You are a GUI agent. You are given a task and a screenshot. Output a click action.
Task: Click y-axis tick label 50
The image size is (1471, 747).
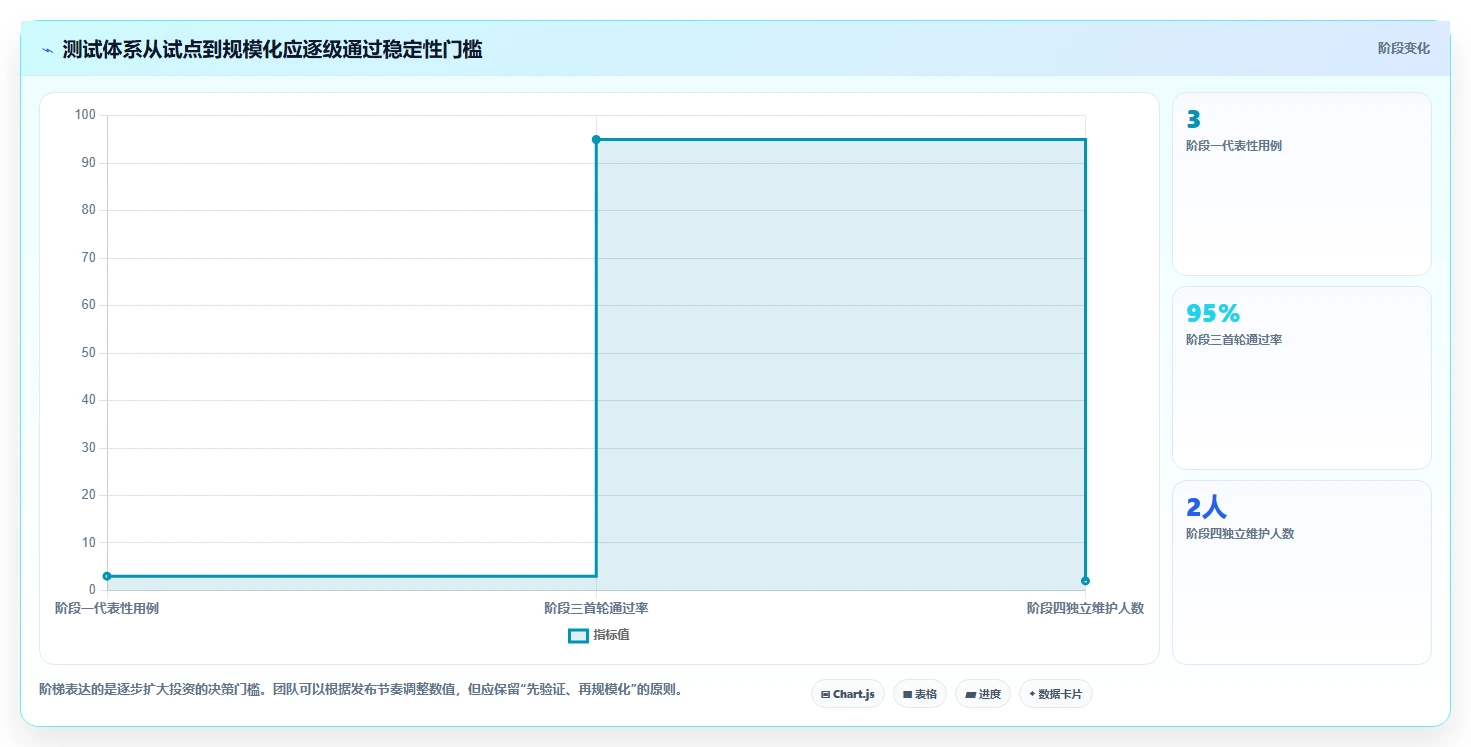pos(88,353)
